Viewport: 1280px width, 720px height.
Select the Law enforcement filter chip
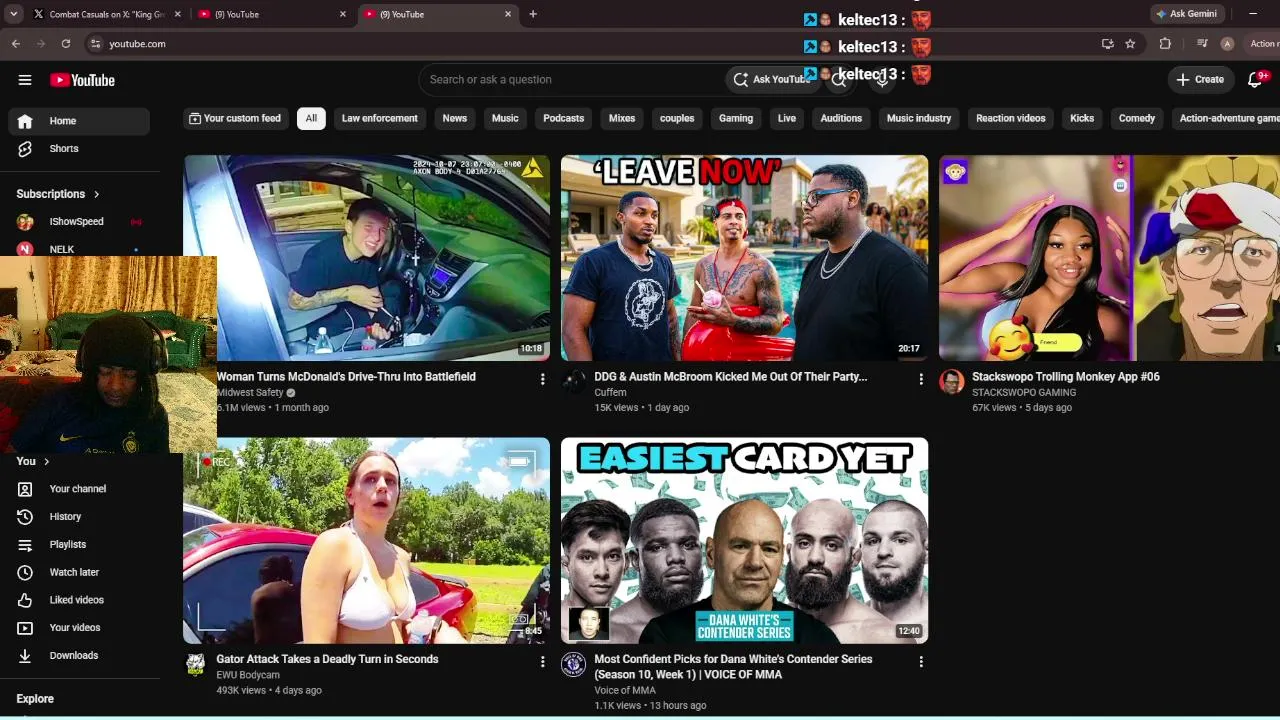380,118
